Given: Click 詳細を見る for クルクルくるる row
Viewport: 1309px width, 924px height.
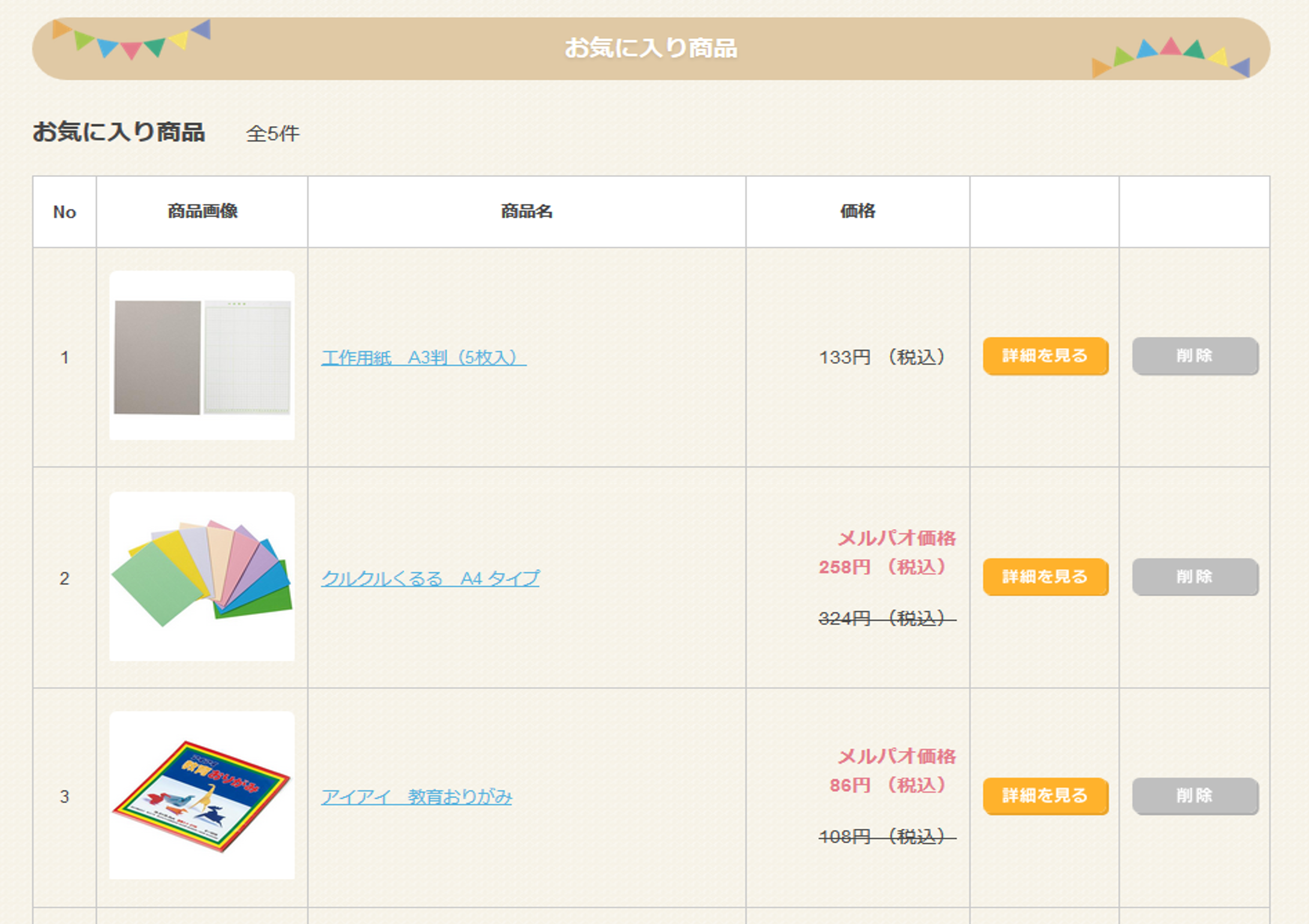Looking at the screenshot, I should tap(1044, 577).
